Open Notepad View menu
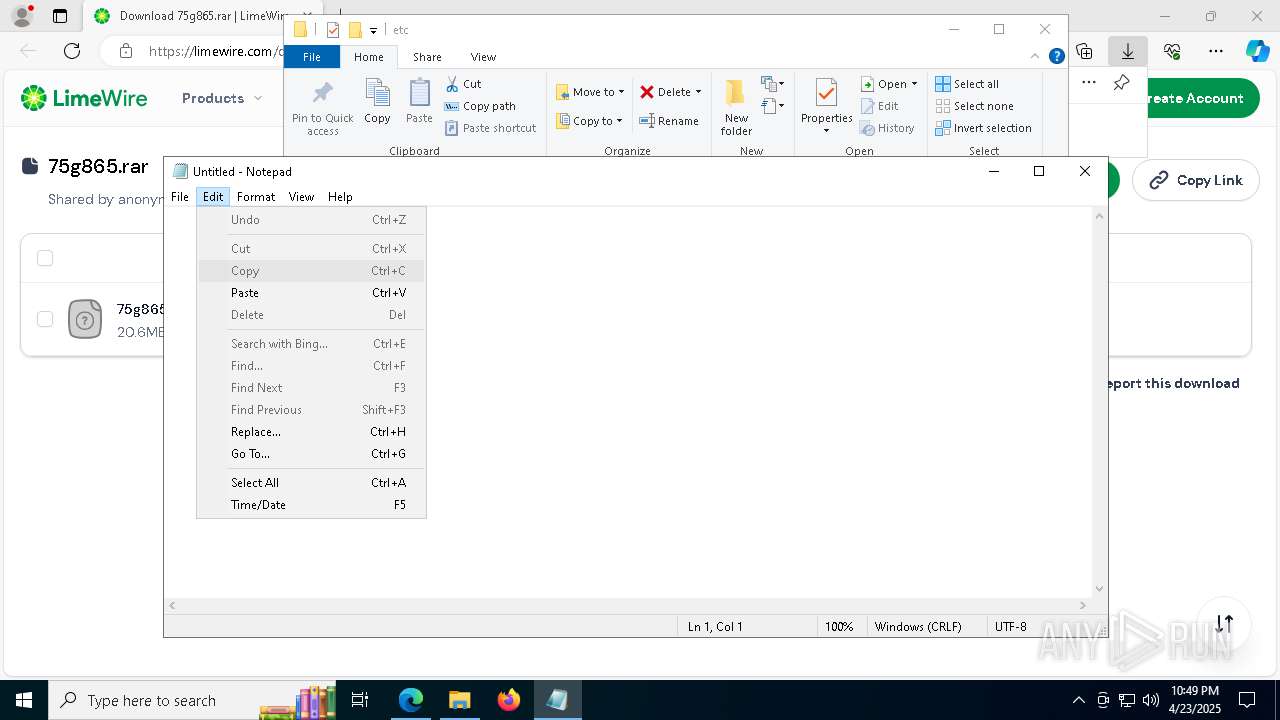This screenshot has width=1280, height=720. click(301, 197)
